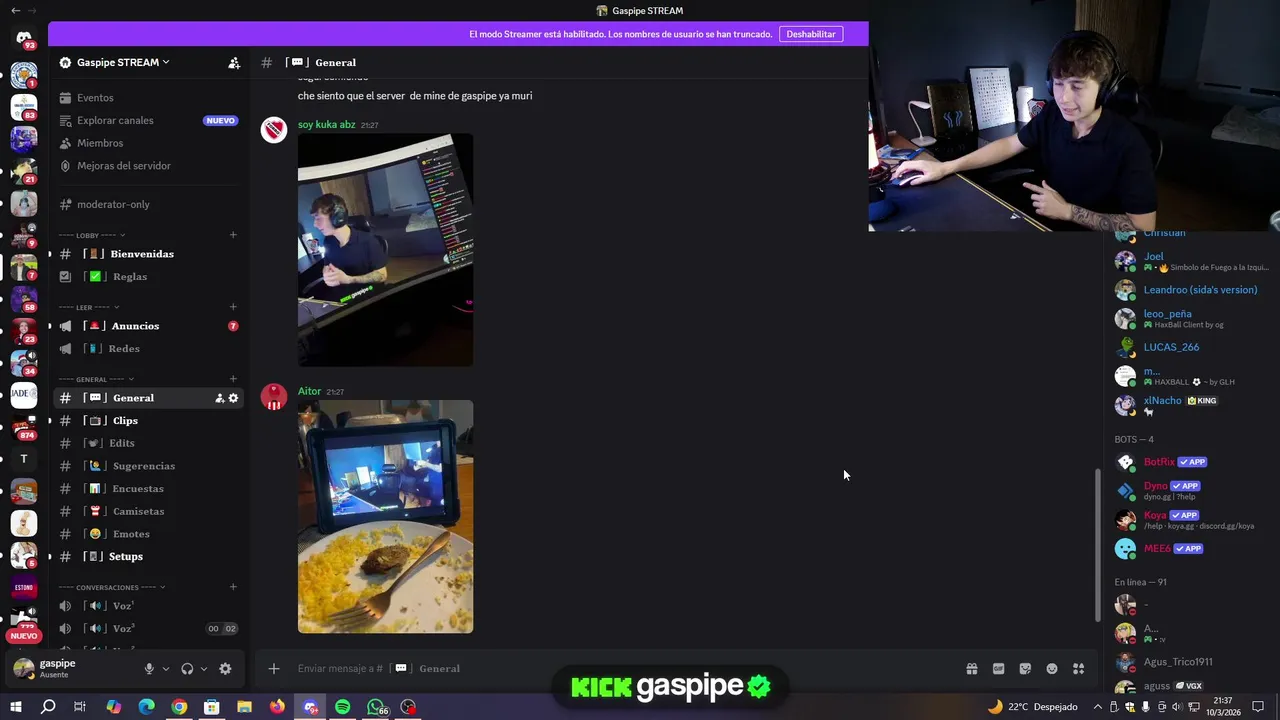
Task: Toggle deafen headphones in user panel
Action: pyautogui.click(x=187, y=669)
